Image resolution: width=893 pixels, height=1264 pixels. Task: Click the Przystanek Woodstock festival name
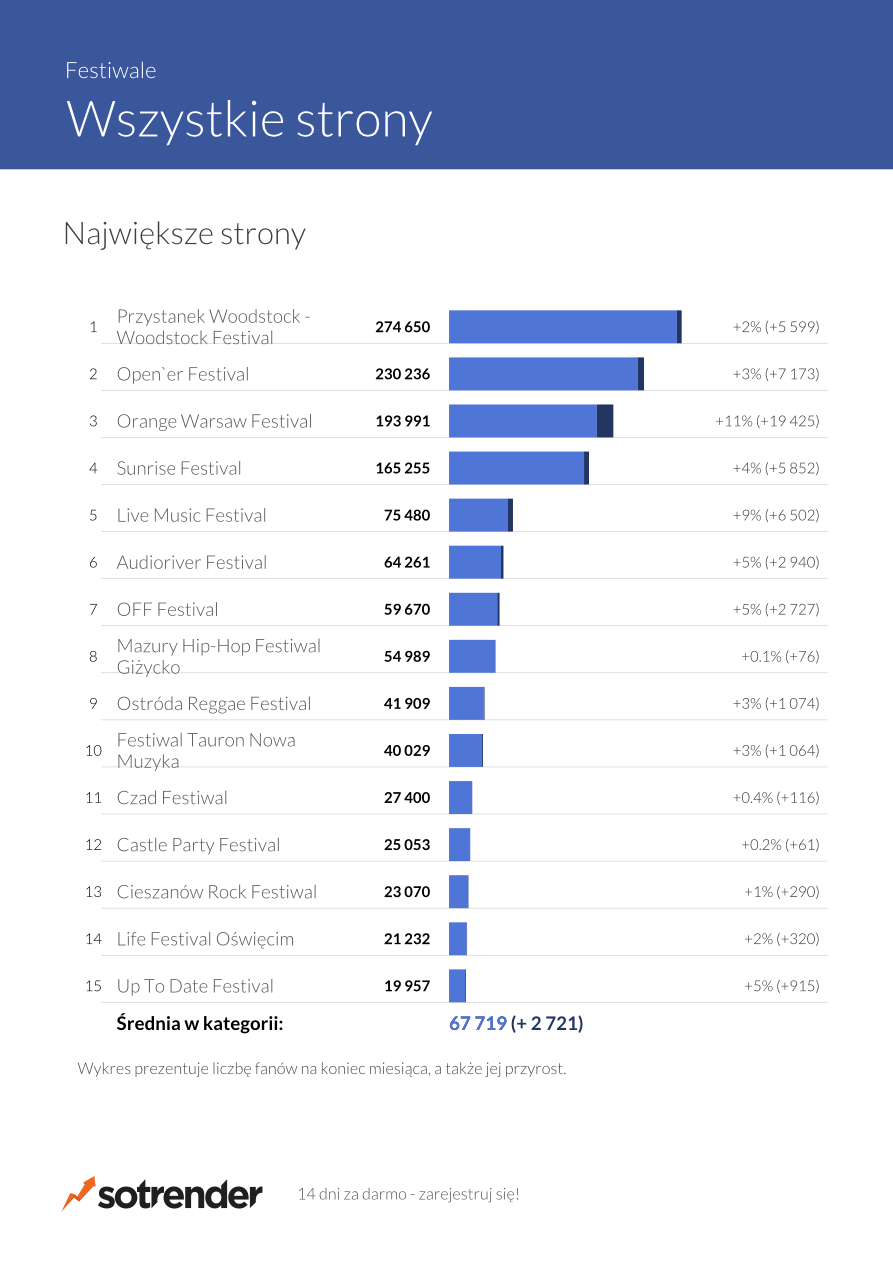[x=213, y=327]
